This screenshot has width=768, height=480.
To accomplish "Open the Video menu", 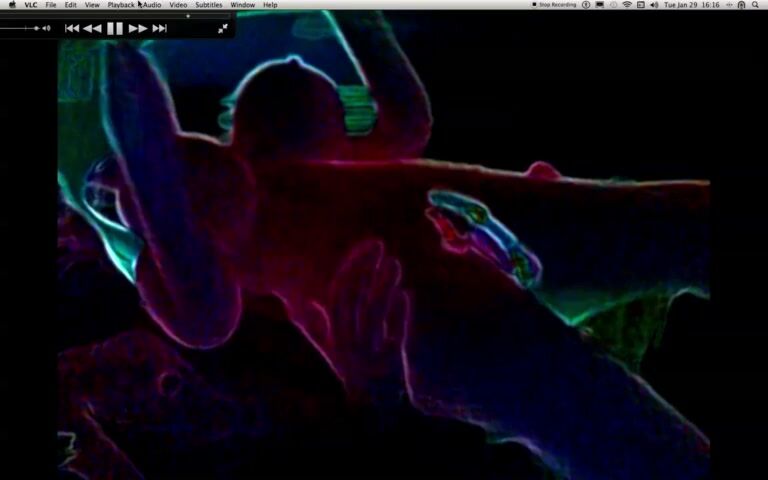I will (x=178, y=5).
